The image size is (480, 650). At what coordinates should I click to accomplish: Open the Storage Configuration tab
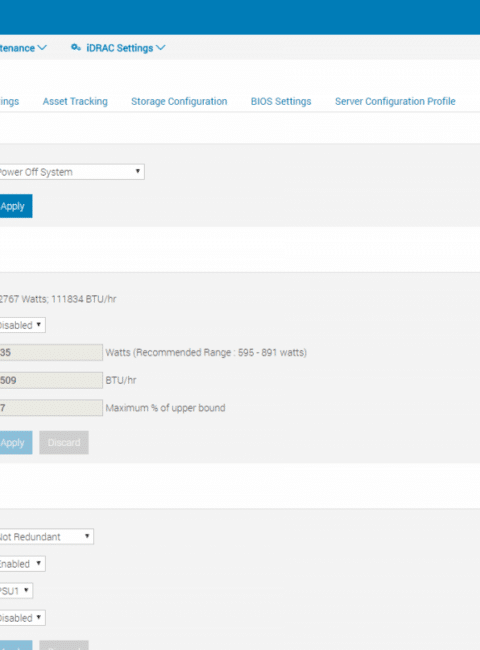[x=179, y=101]
